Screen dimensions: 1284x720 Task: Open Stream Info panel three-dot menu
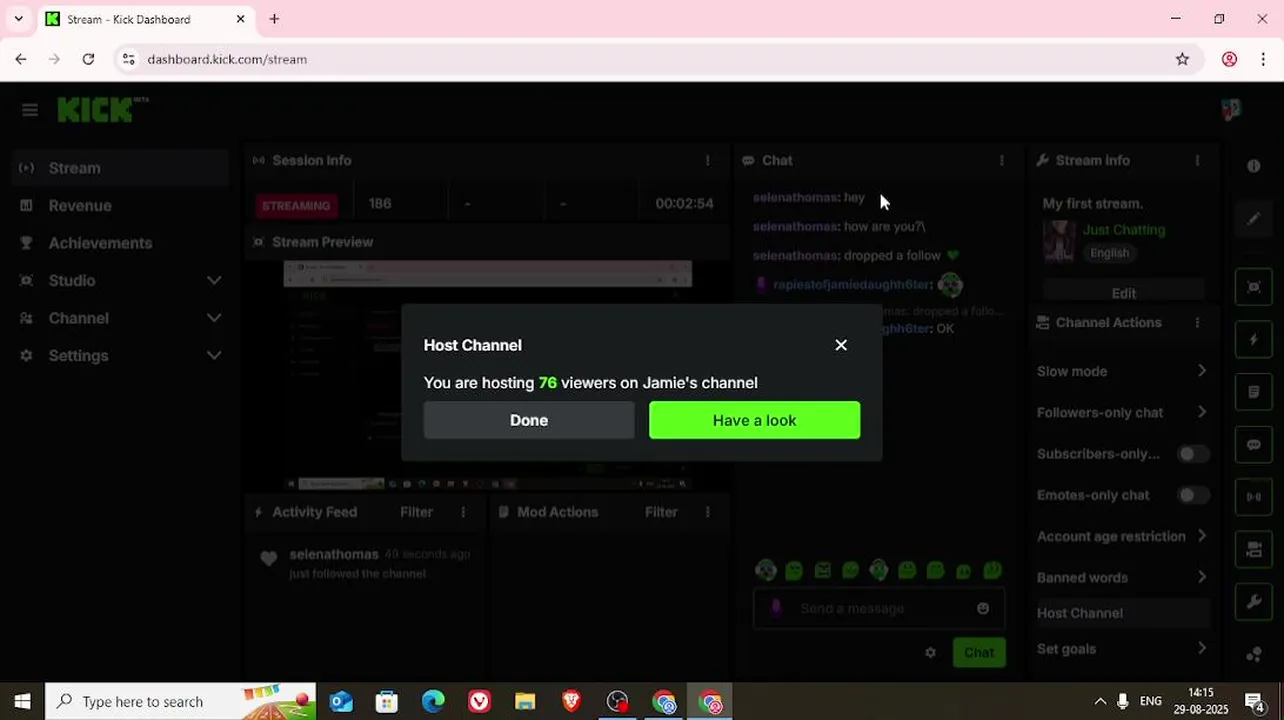coord(1197,160)
